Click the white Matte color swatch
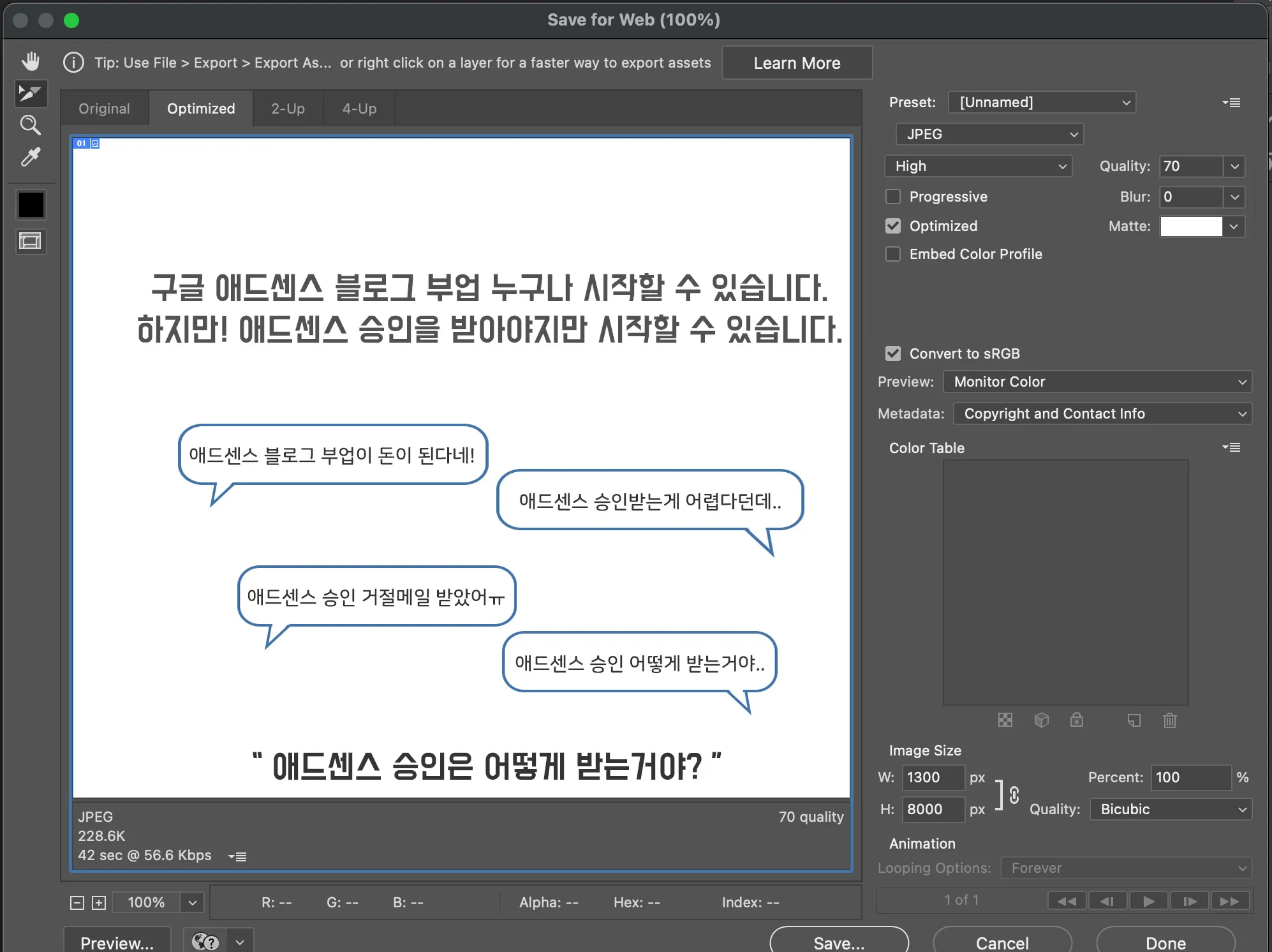 point(1191,227)
